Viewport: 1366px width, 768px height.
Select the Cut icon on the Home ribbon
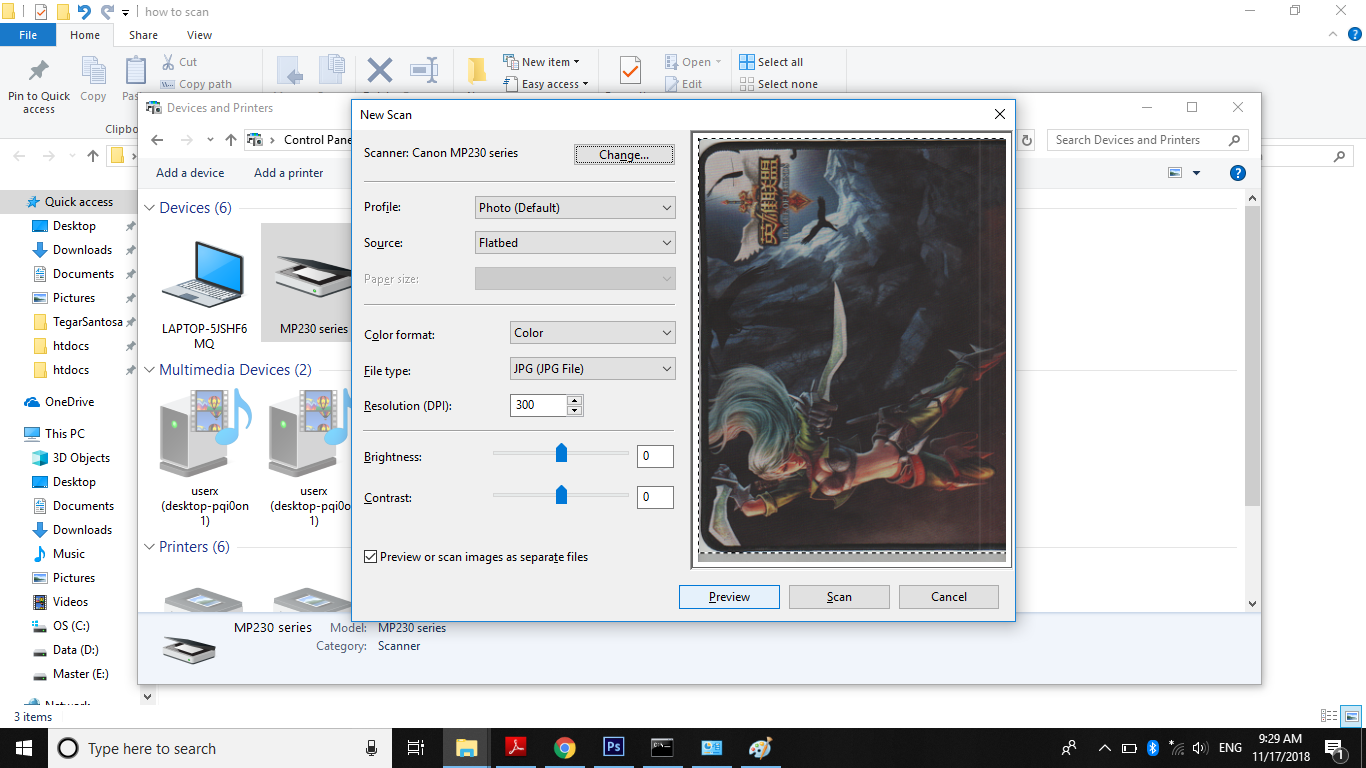click(168, 61)
